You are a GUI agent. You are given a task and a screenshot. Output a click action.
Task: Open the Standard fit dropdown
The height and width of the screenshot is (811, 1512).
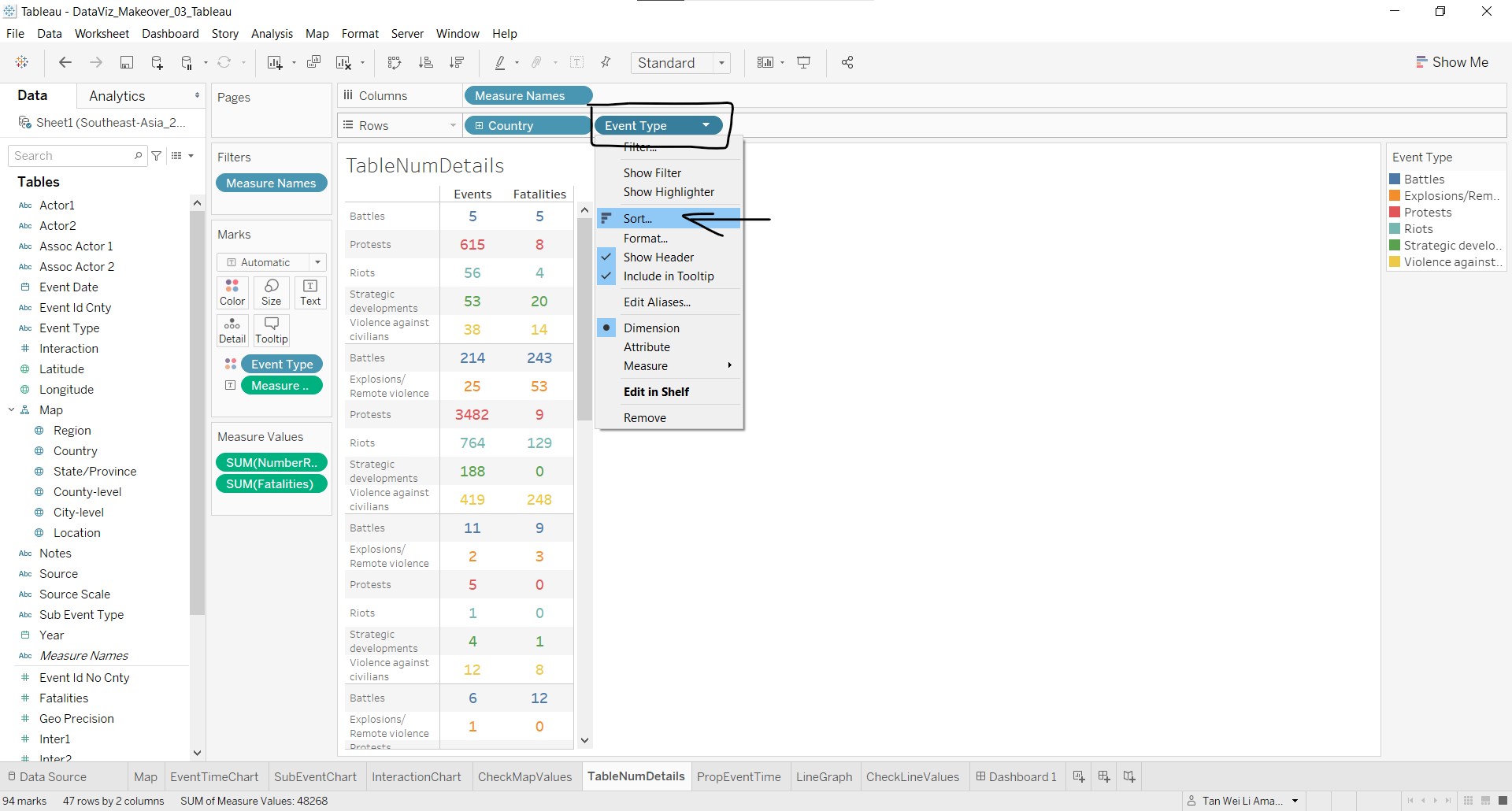[x=680, y=63]
